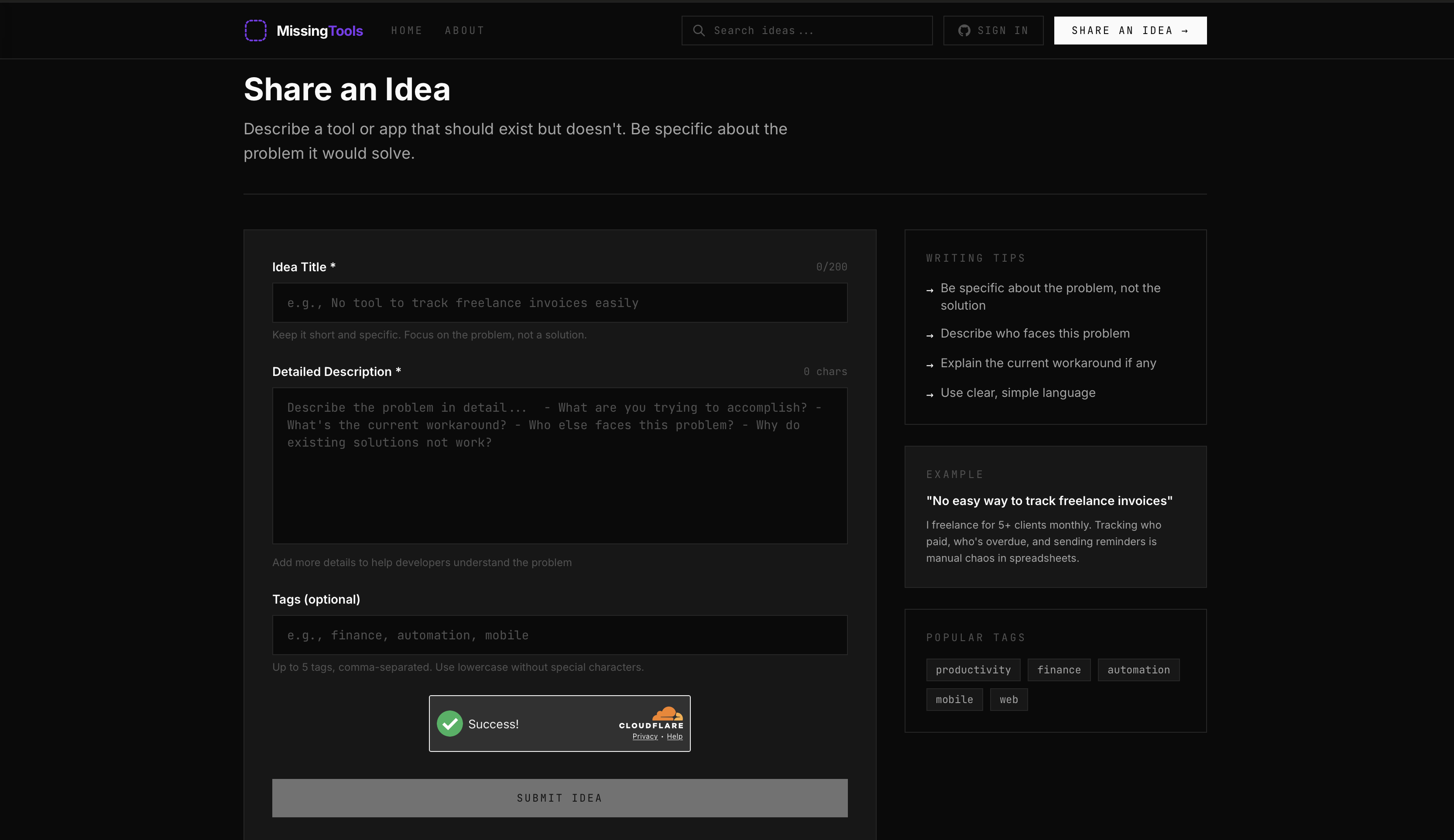Open the Cloudflare Help link
The height and width of the screenshot is (840, 1454).
[675, 736]
